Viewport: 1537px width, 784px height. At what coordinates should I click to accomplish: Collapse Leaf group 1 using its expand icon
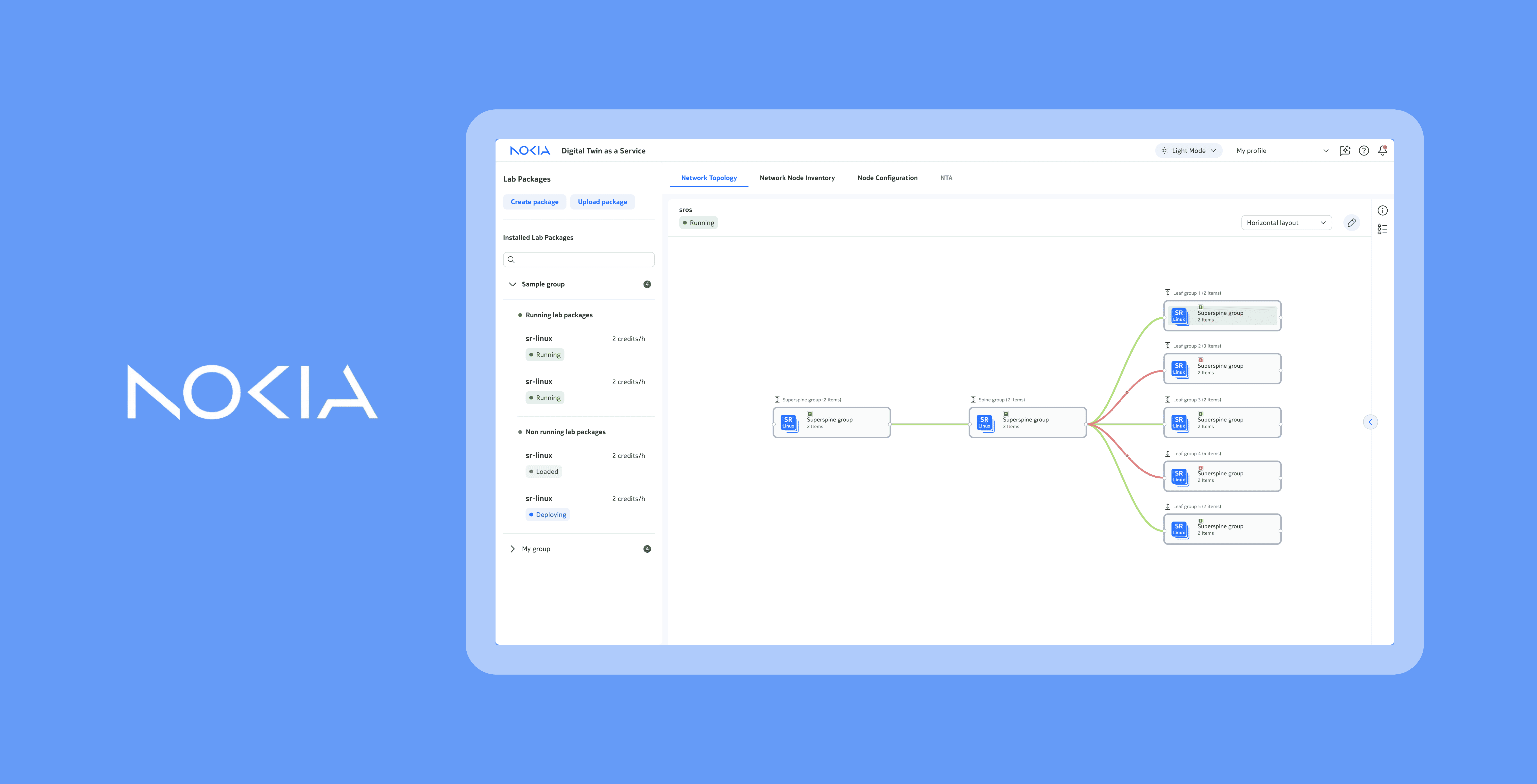point(1168,293)
